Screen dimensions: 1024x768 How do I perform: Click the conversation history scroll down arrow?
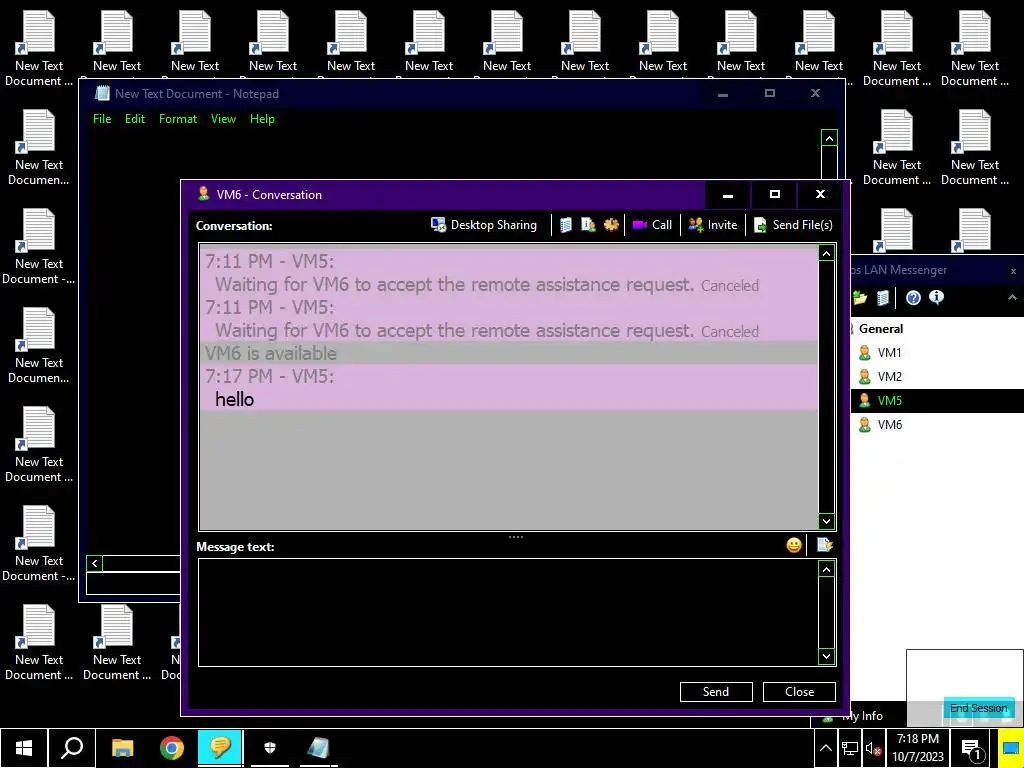tap(826, 520)
